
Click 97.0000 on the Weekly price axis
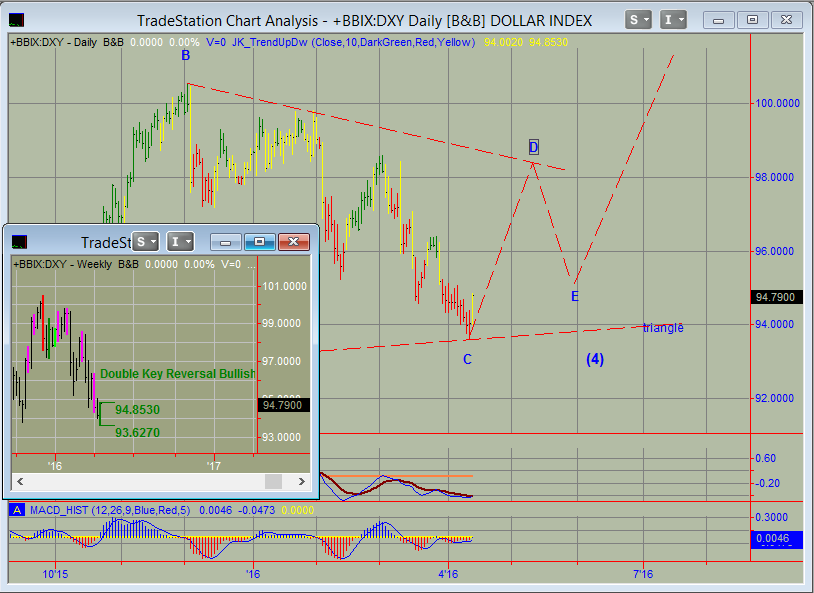pyautogui.click(x=281, y=361)
